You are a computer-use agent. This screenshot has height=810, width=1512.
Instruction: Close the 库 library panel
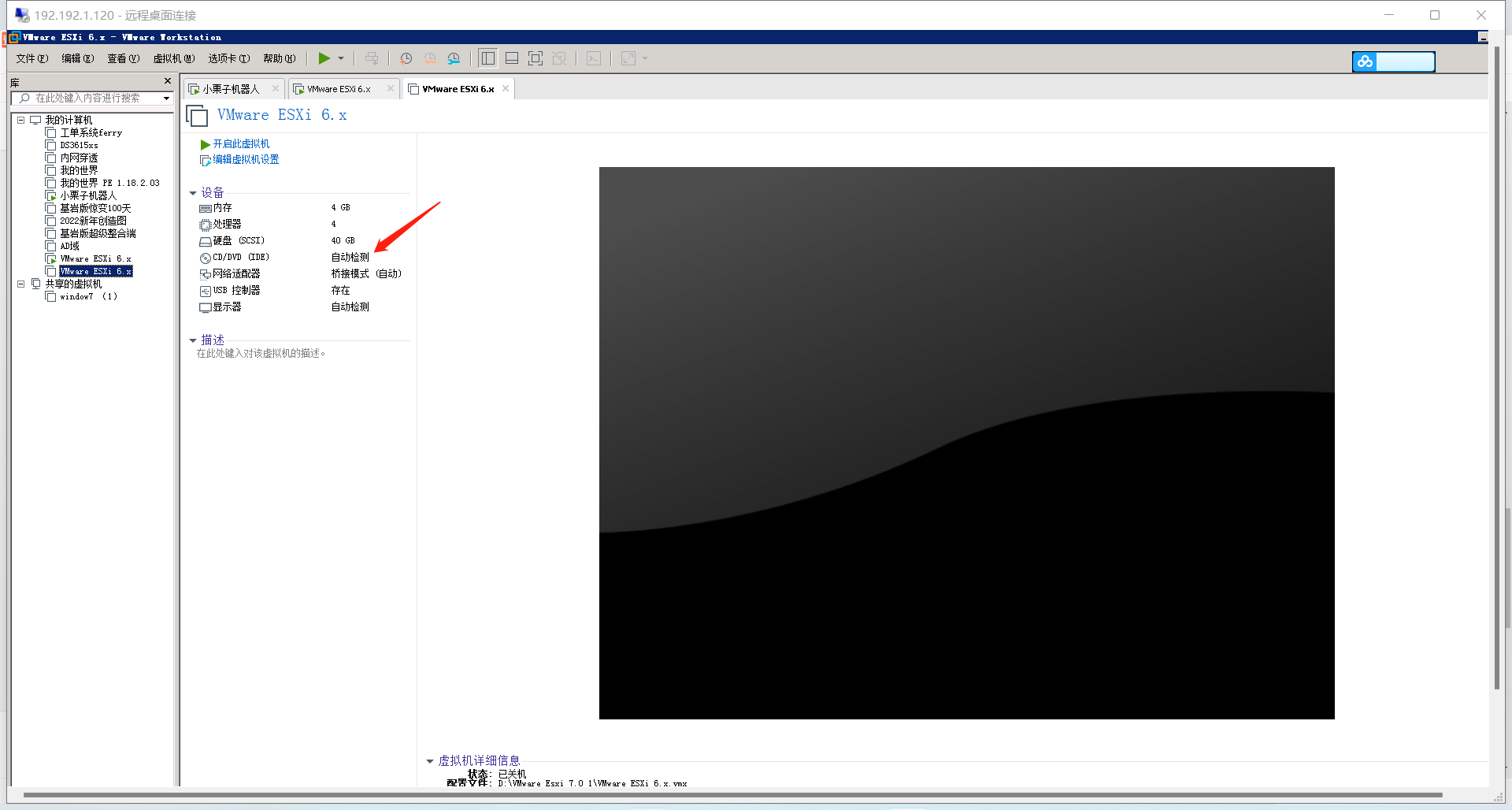click(x=167, y=81)
